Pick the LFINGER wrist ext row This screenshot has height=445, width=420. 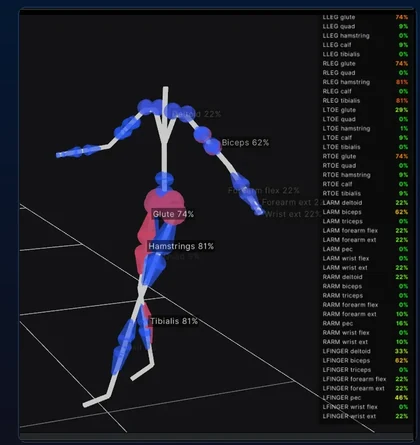point(365,416)
